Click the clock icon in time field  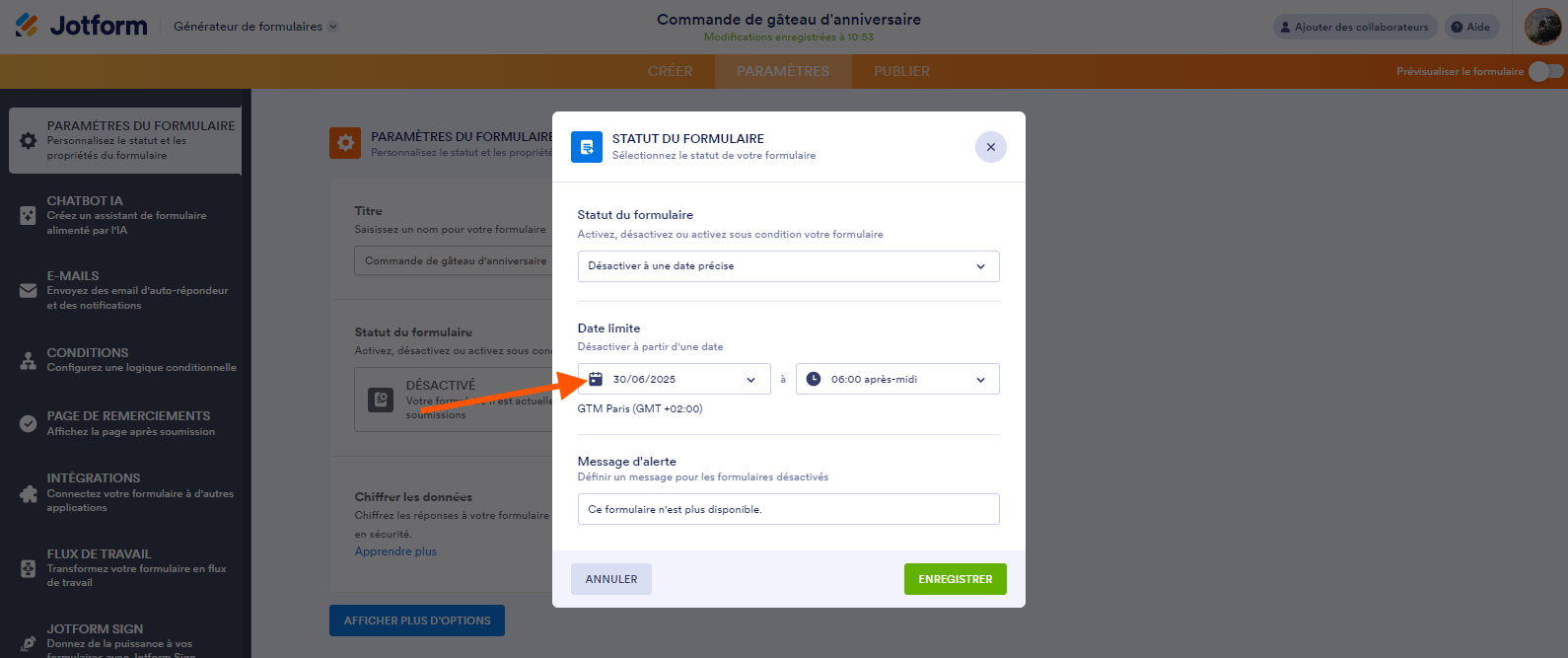814,379
